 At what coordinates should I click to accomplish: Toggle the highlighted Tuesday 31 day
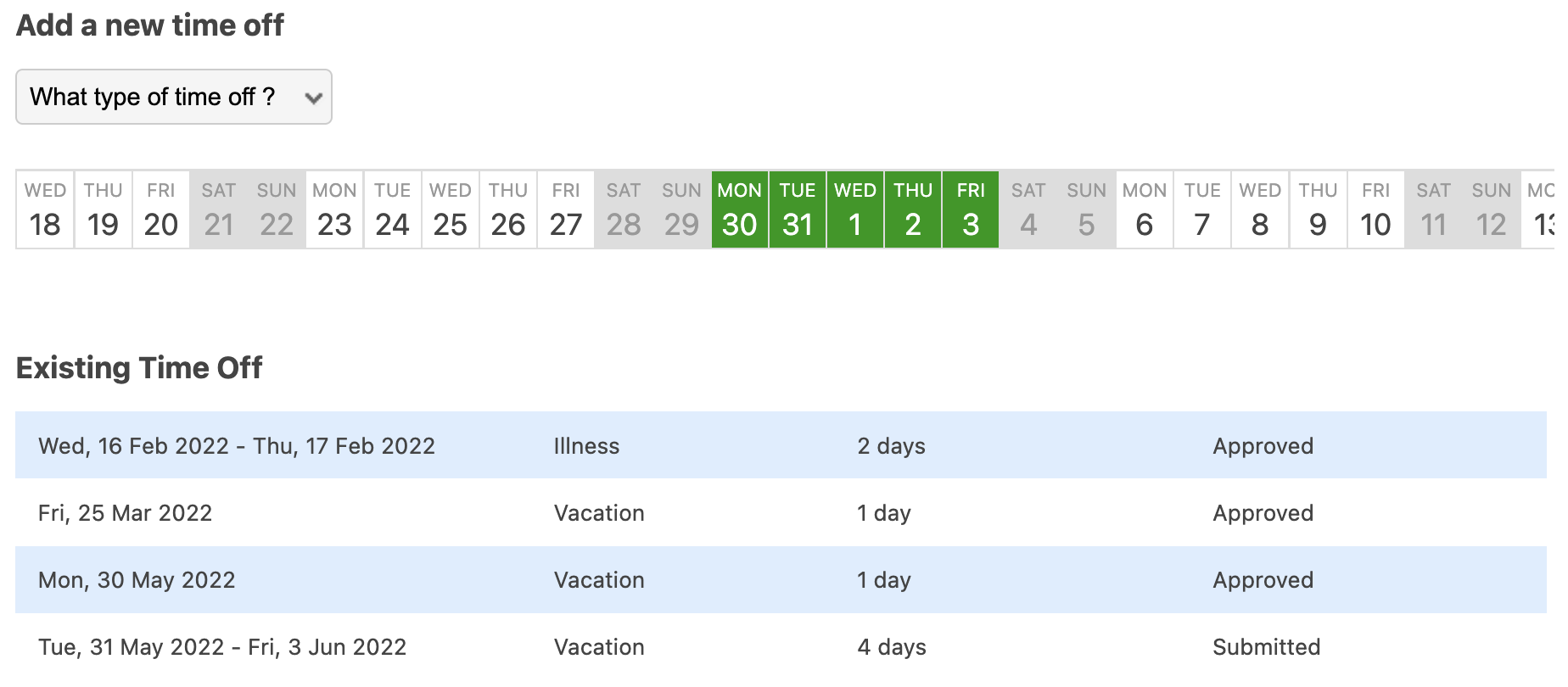click(x=798, y=209)
